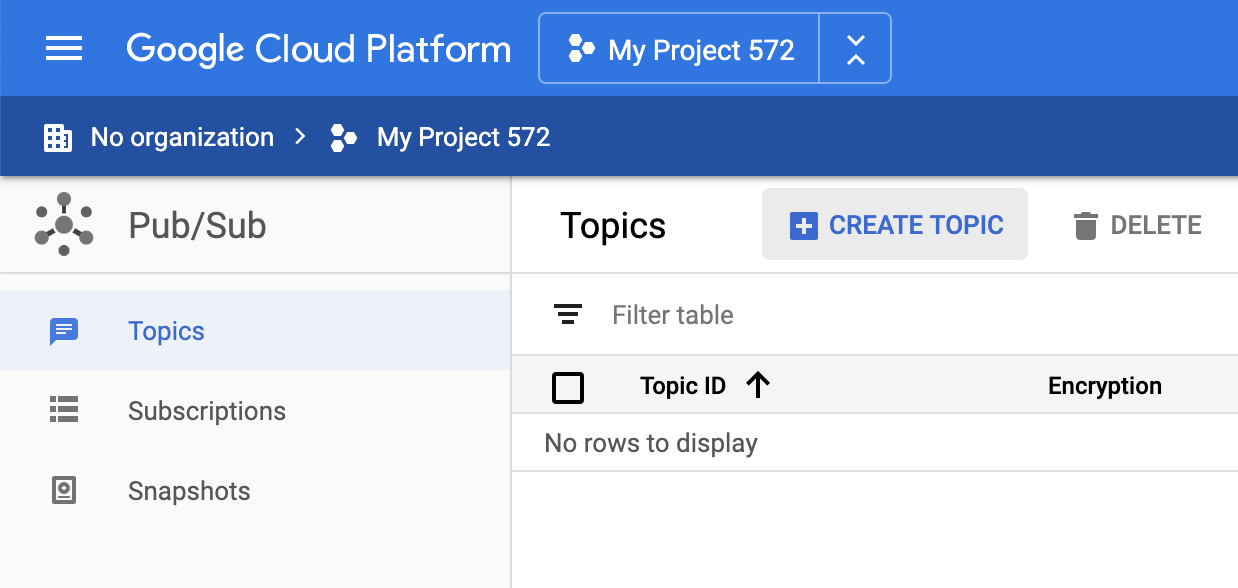This screenshot has height=588, width=1238.
Task: Sort by Topic ID ascending arrow
Action: 759,386
